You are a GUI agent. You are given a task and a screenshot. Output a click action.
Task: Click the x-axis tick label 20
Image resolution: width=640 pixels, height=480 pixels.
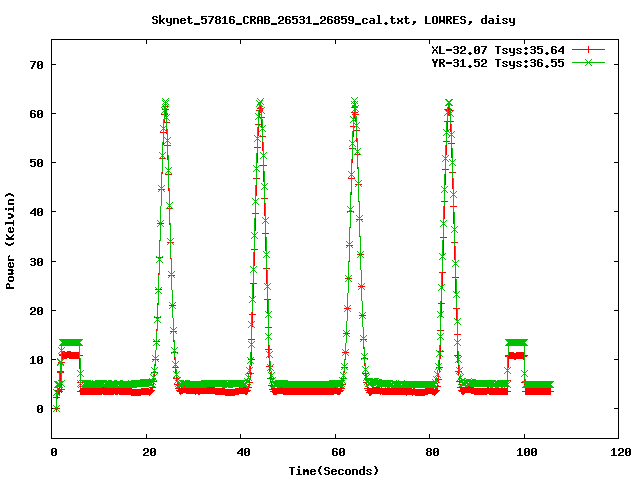(149, 452)
